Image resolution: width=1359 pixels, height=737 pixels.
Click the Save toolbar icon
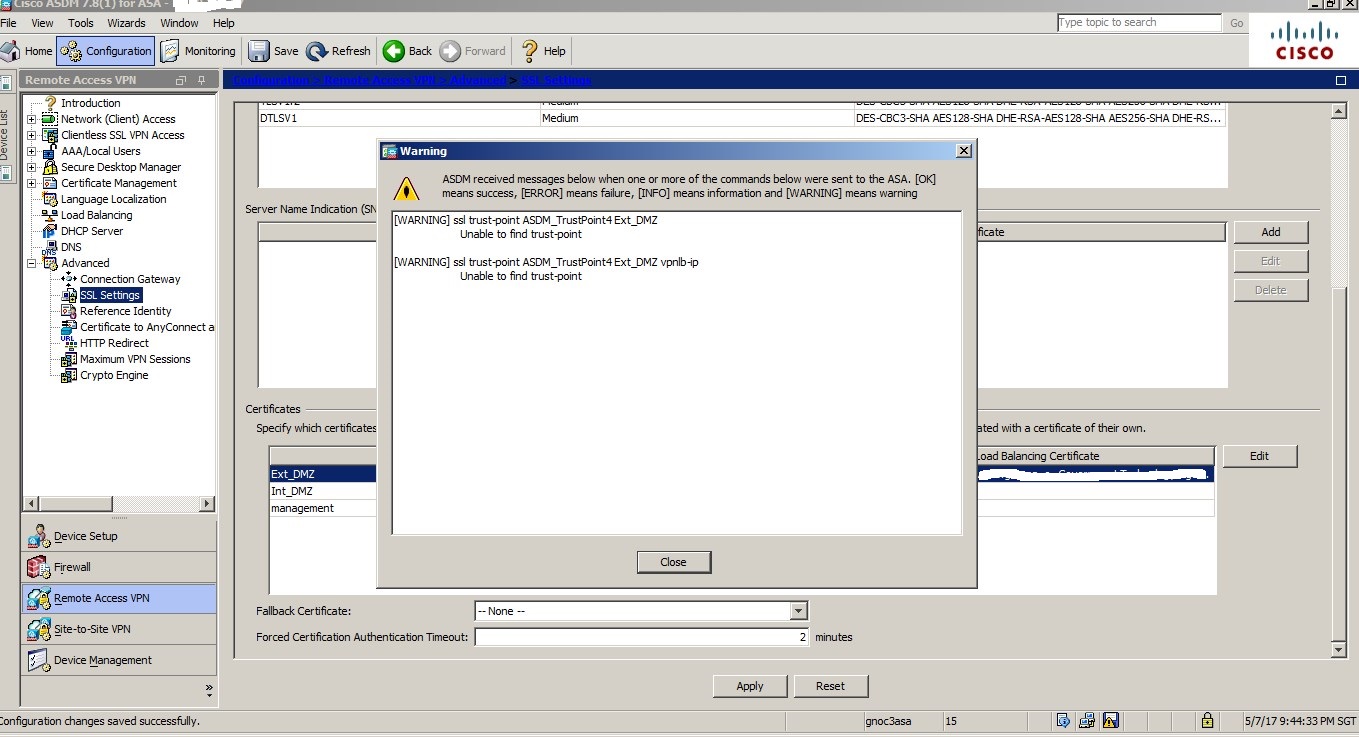click(274, 51)
